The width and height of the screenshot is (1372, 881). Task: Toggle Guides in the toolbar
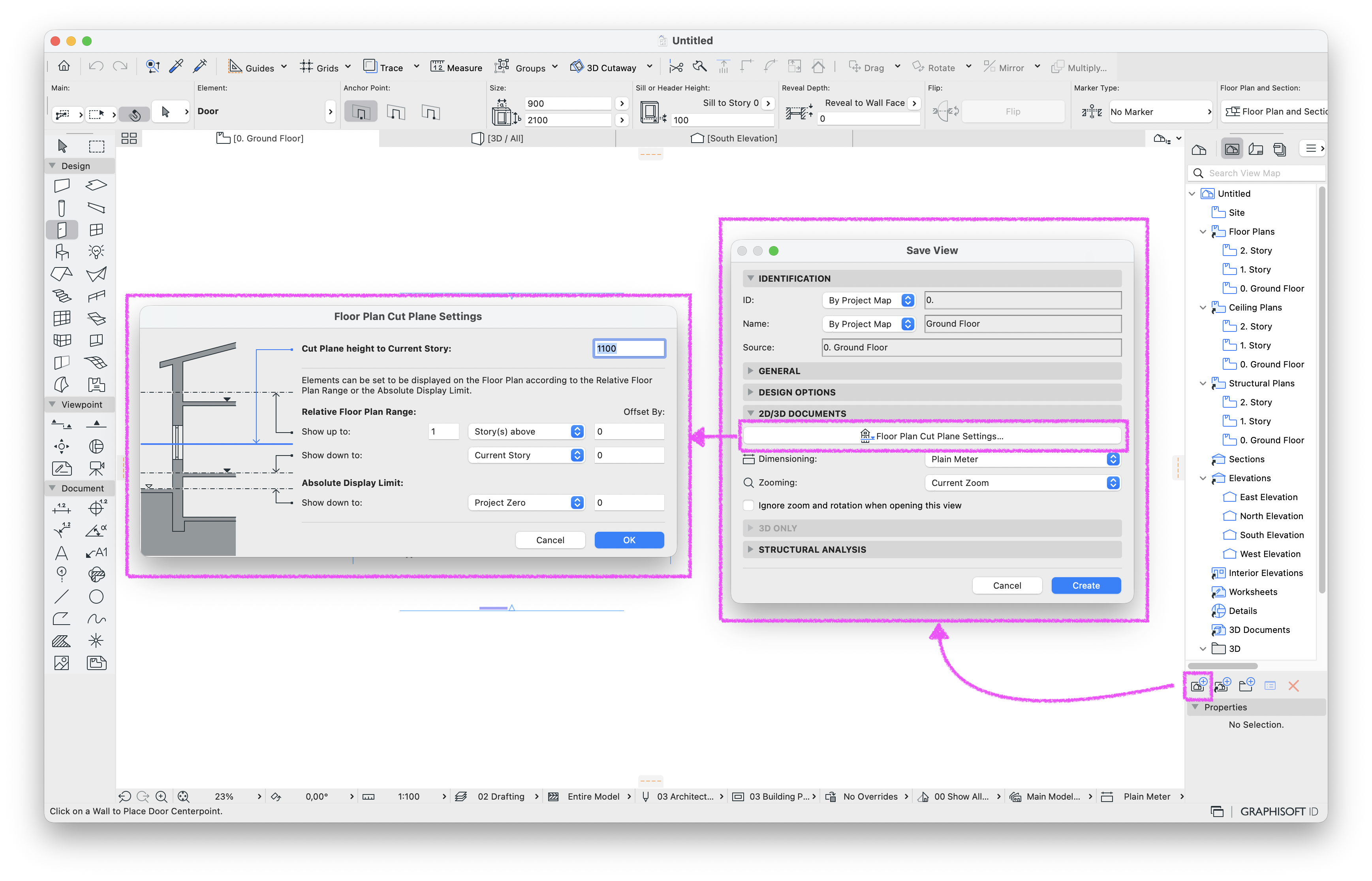click(251, 67)
